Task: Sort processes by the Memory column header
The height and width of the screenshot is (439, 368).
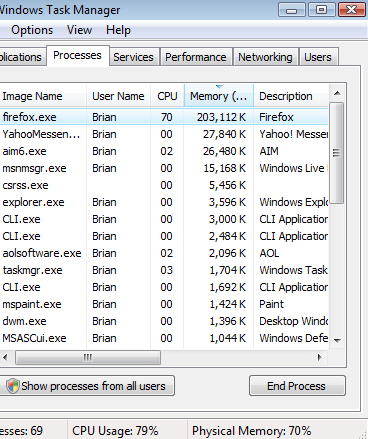Action: [219, 96]
